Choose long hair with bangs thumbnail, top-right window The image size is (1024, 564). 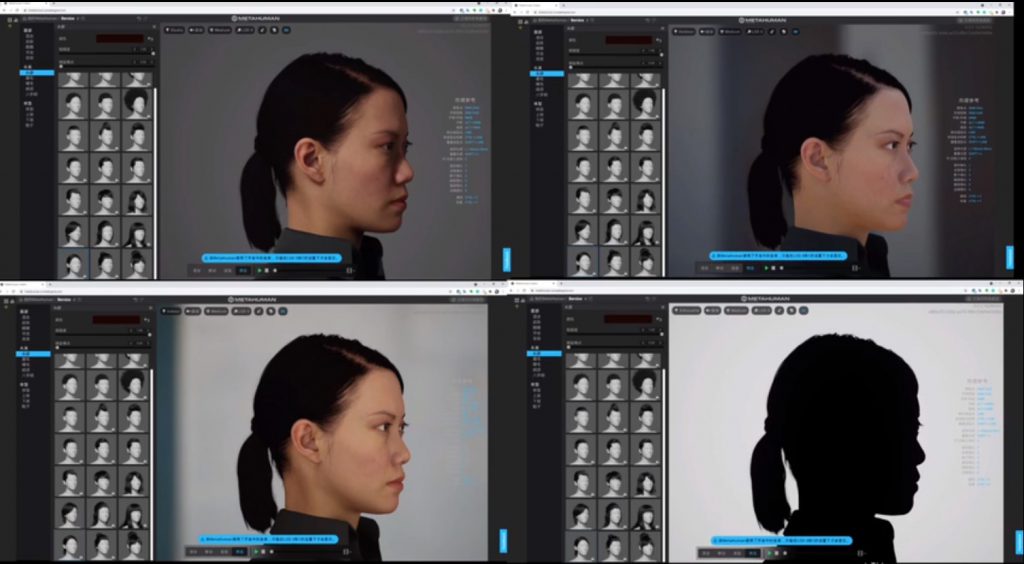pos(645,232)
